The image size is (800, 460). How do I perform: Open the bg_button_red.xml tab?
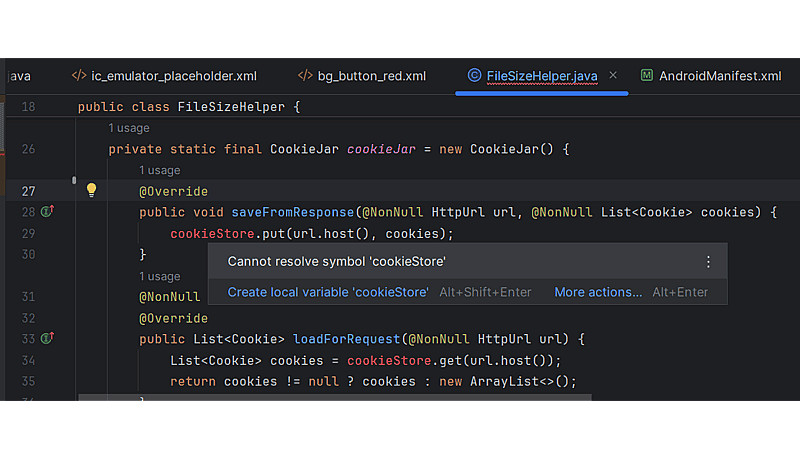[x=371, y=76]
